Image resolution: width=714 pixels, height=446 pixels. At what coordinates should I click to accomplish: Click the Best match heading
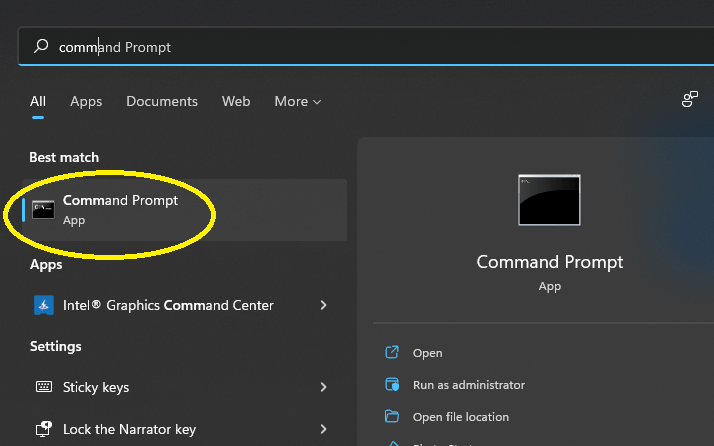coord(64,157)
